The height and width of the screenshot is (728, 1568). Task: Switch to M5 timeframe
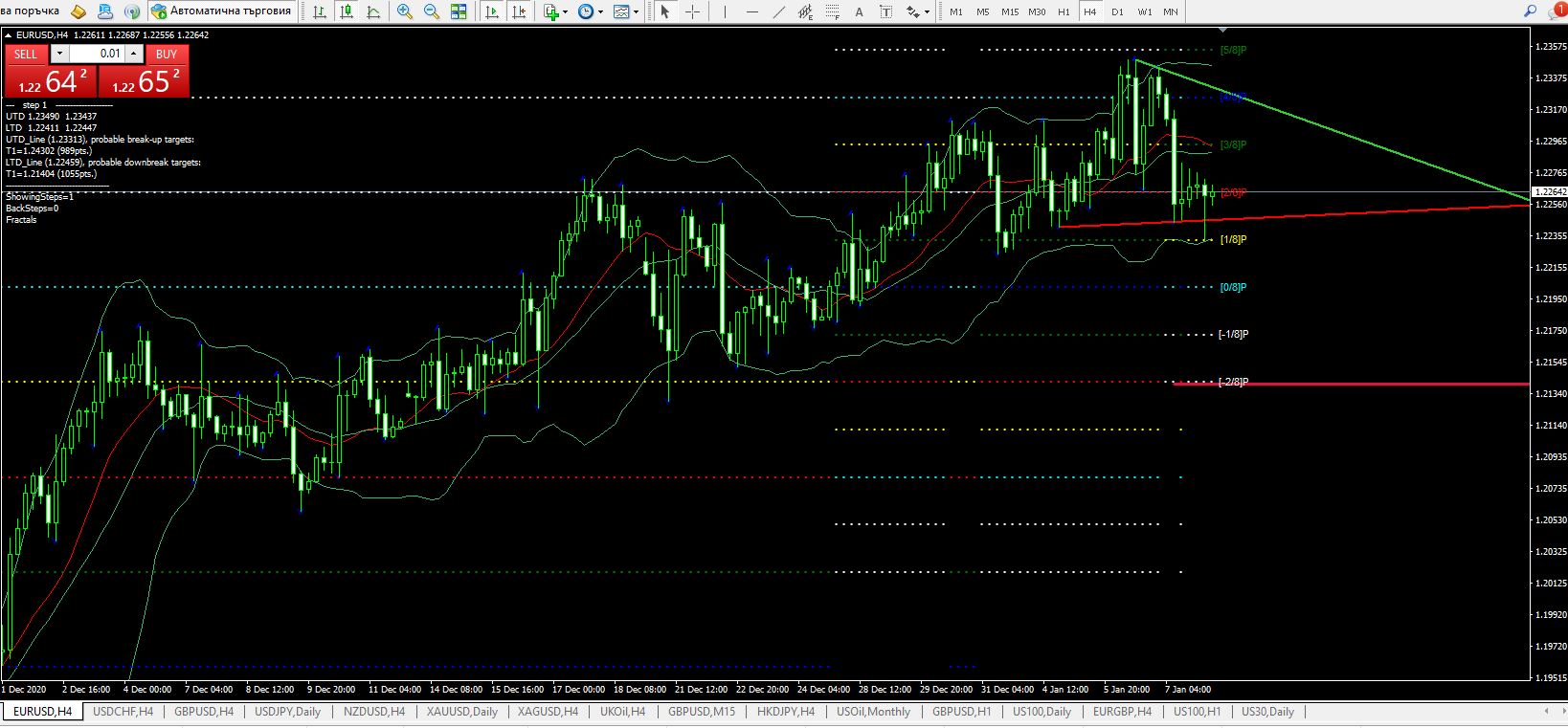(983, 11)
